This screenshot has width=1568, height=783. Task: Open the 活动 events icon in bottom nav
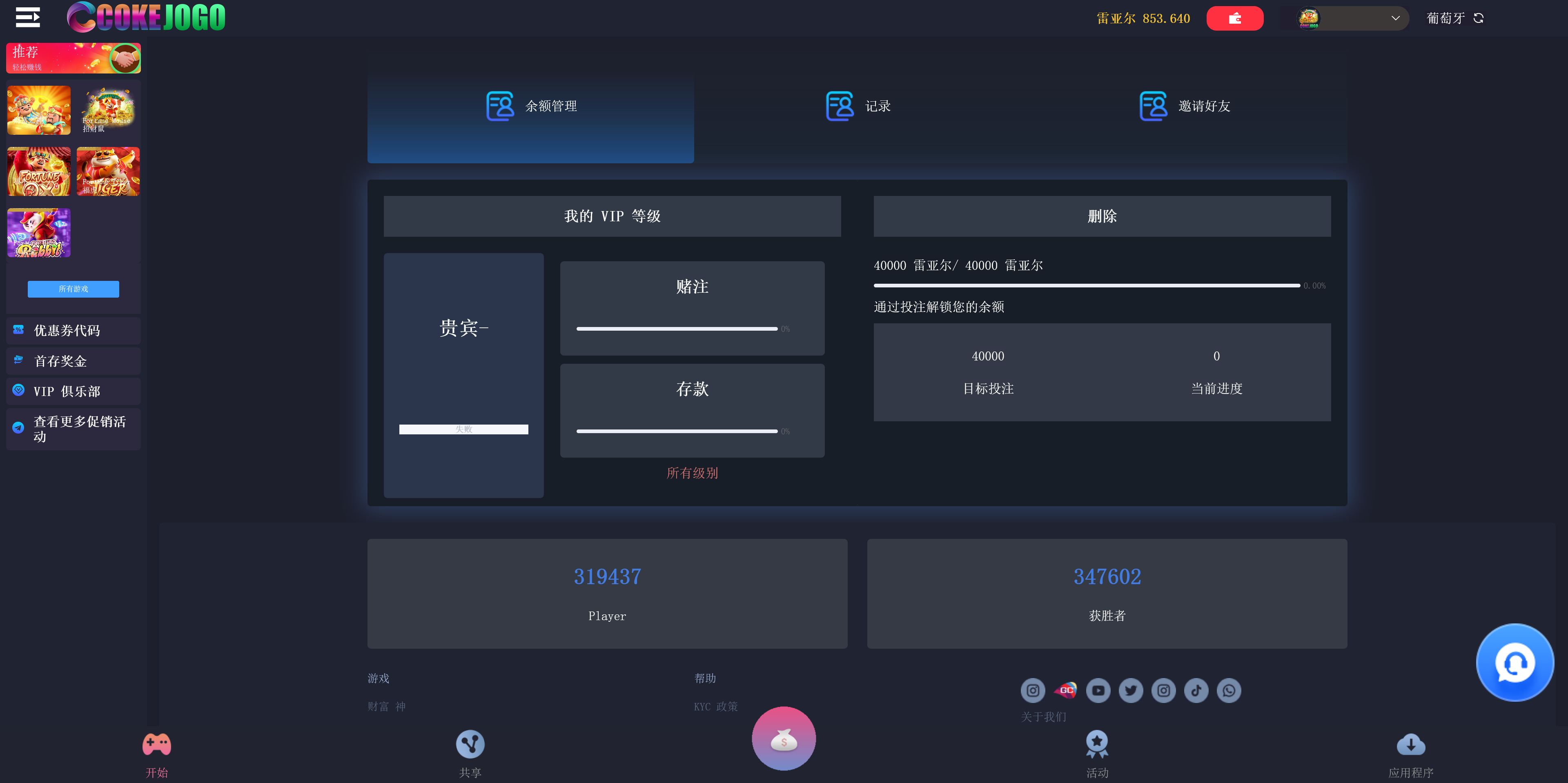[x=1097, y=744]
